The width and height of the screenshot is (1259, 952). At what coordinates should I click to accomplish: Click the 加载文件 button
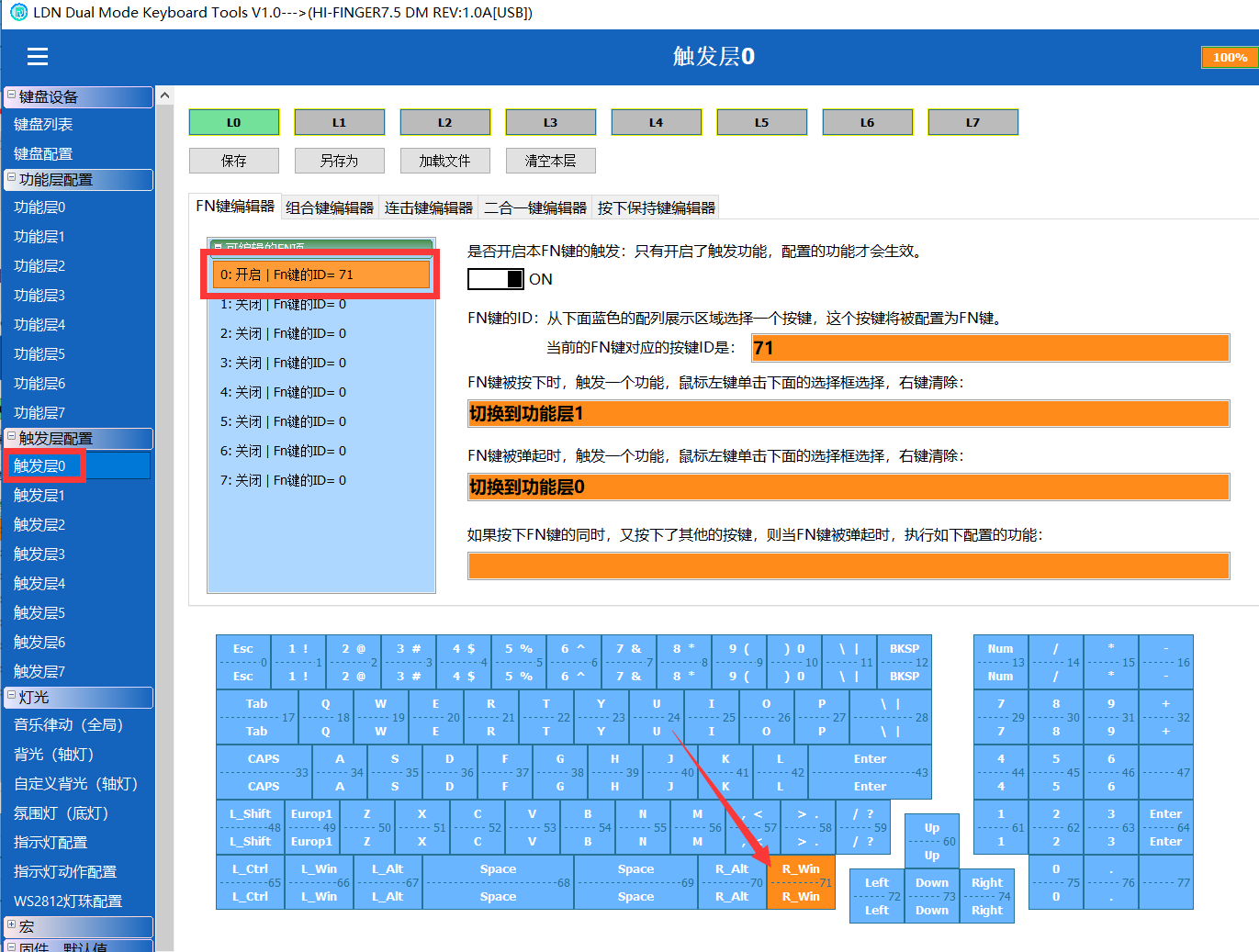pyautogui.click(x=445, y=161)
